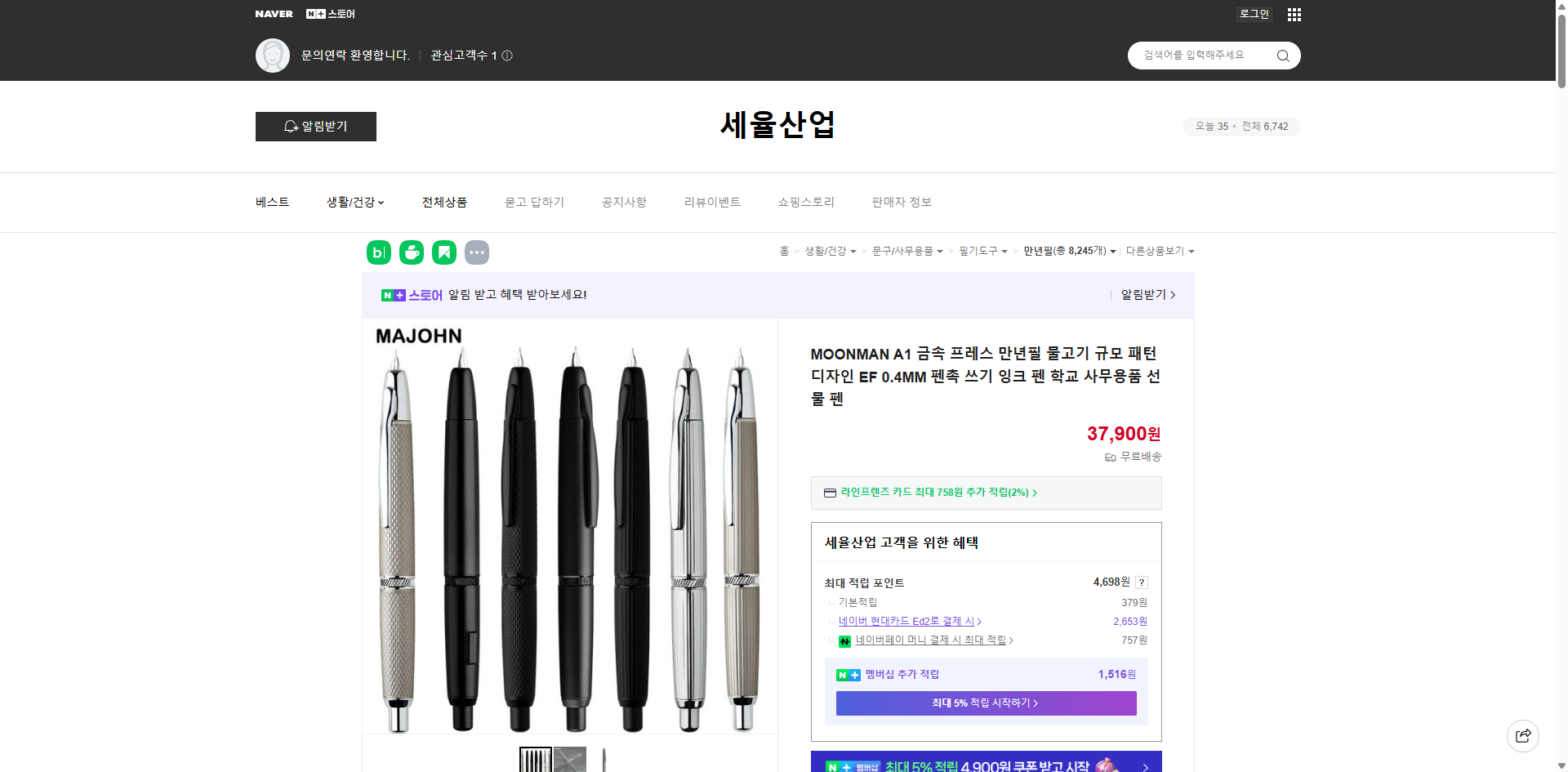This screenshot has height=772, width=1568.
Task: Open the 네이버 현대카드 Ed2로 결제 시 link
Action: (x=906, y=621)
